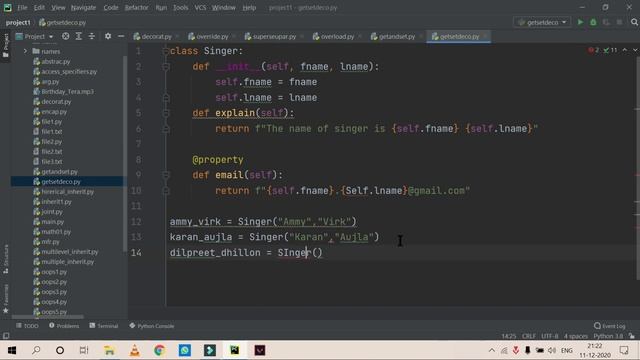Collapse the email method fold marker
The width and height of the screenshot is (640, 360).
(x=166, y=175)
